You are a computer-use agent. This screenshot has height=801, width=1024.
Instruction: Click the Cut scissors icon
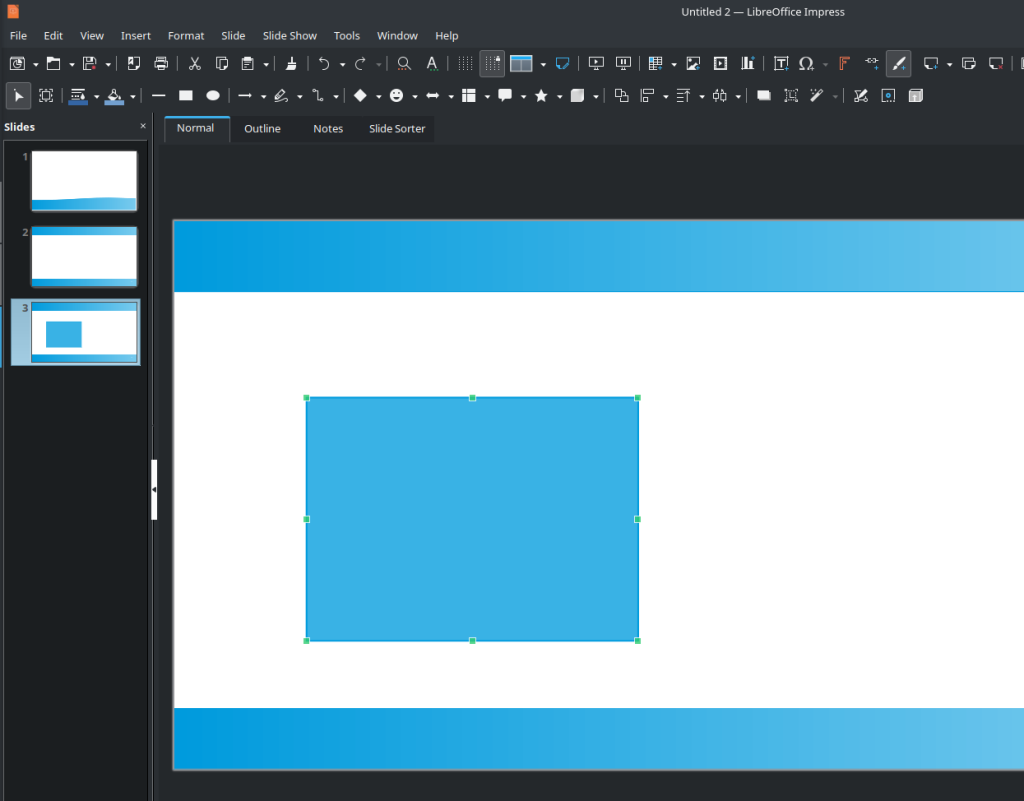click(195, 64)
